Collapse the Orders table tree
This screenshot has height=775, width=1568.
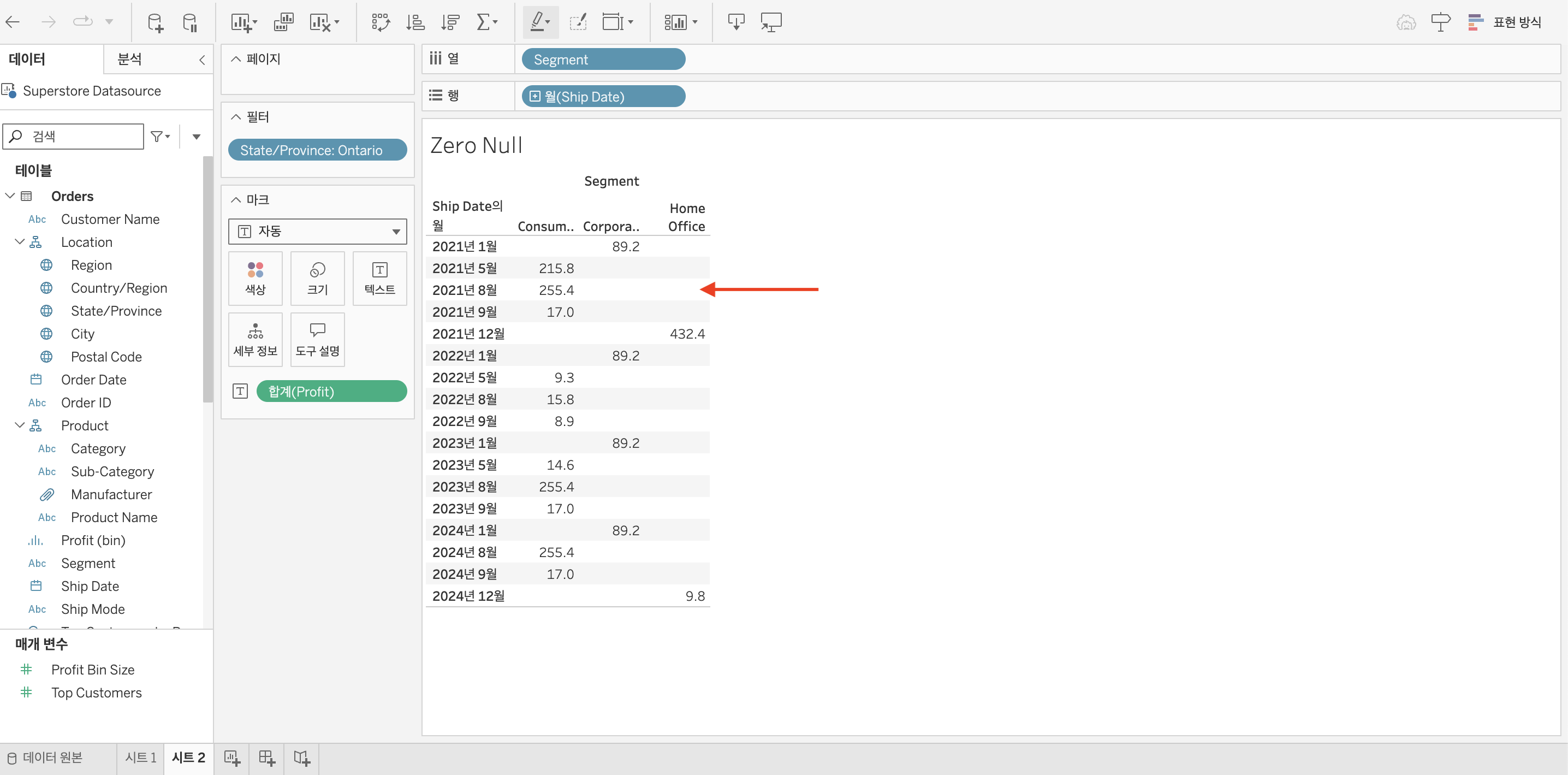[10, 196]
